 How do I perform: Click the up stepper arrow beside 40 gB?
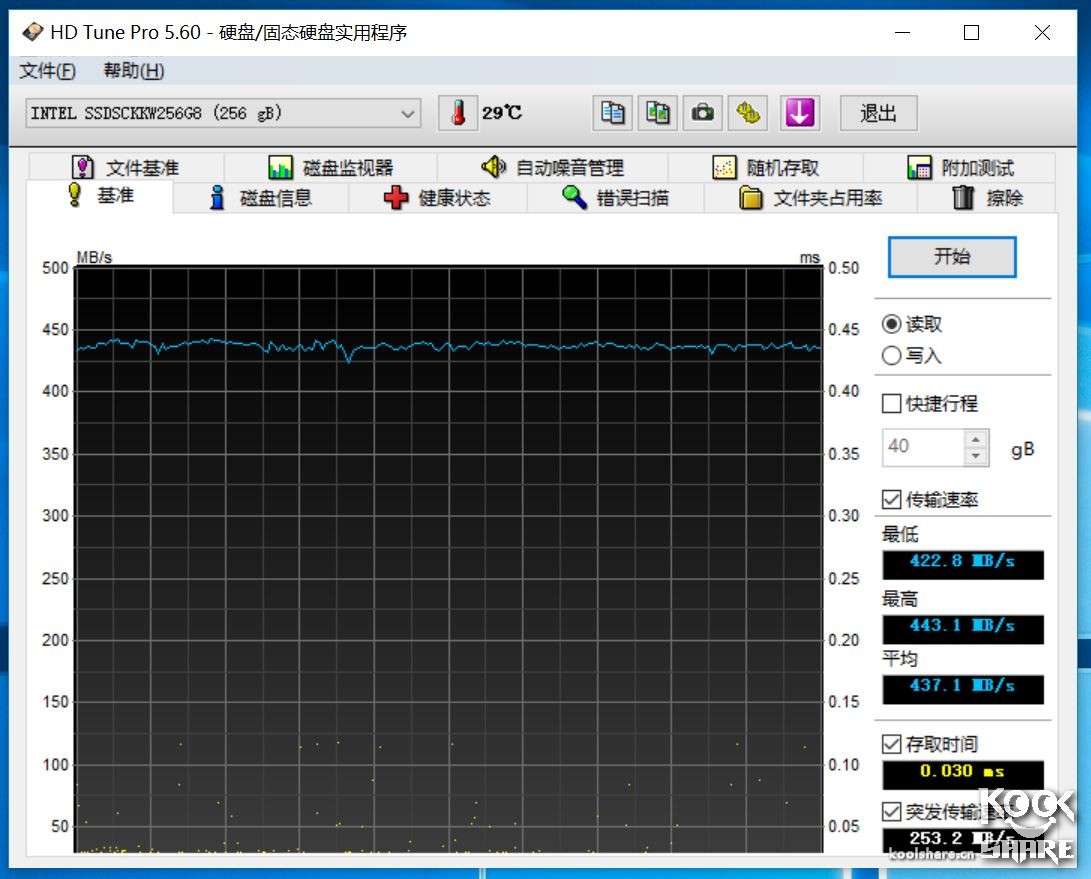pyautogui.click(x=976, y=440)
